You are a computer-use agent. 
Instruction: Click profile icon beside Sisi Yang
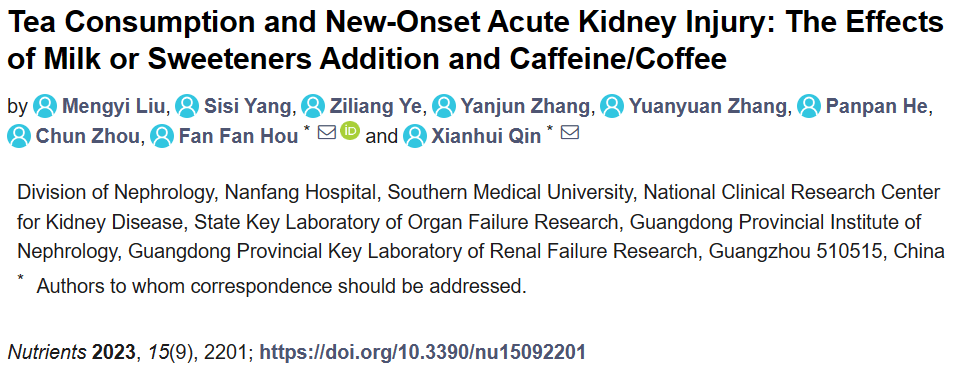(x=186, y=106)
